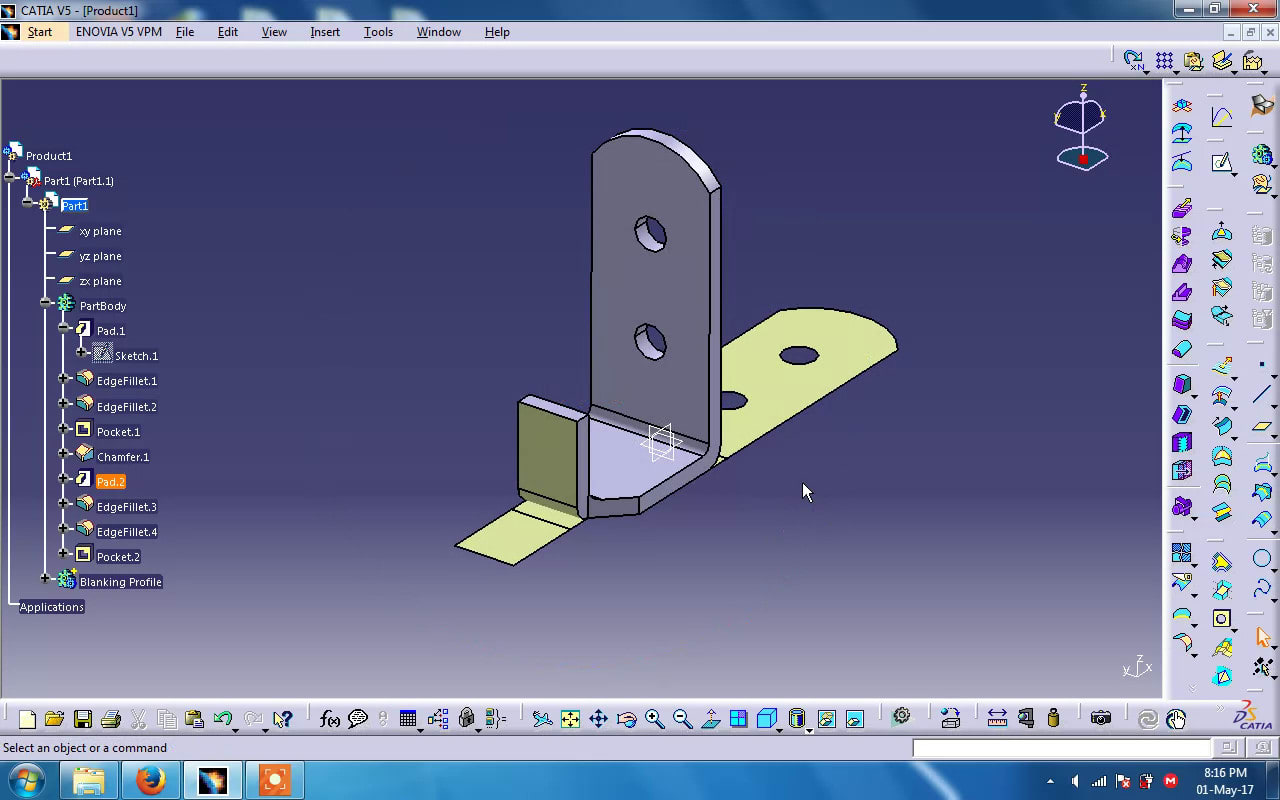The width and height of the screenshot is (1280, 800).
Task: Open the Insert menu
Action: (325, 32)
